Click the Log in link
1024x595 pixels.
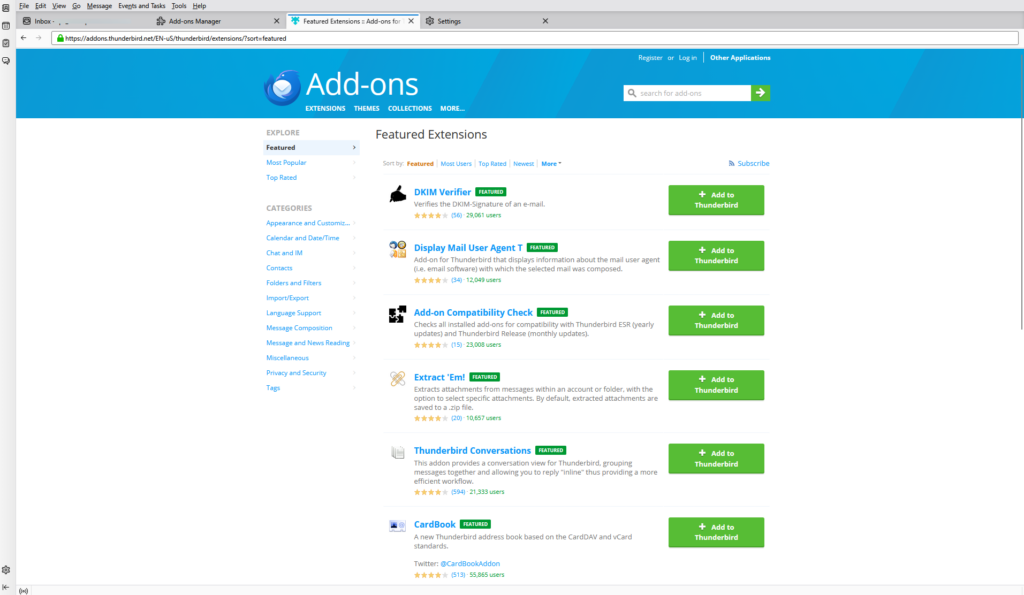688,57
